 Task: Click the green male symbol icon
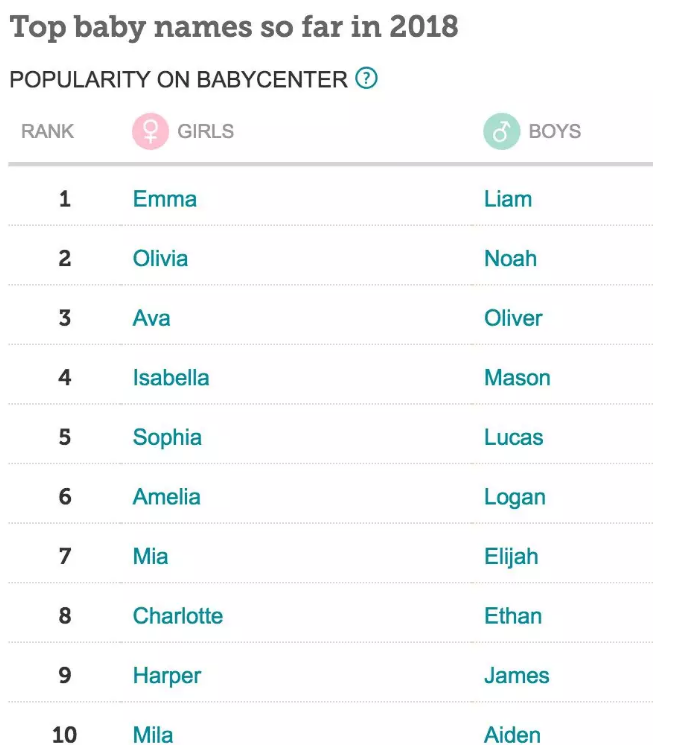502,131
